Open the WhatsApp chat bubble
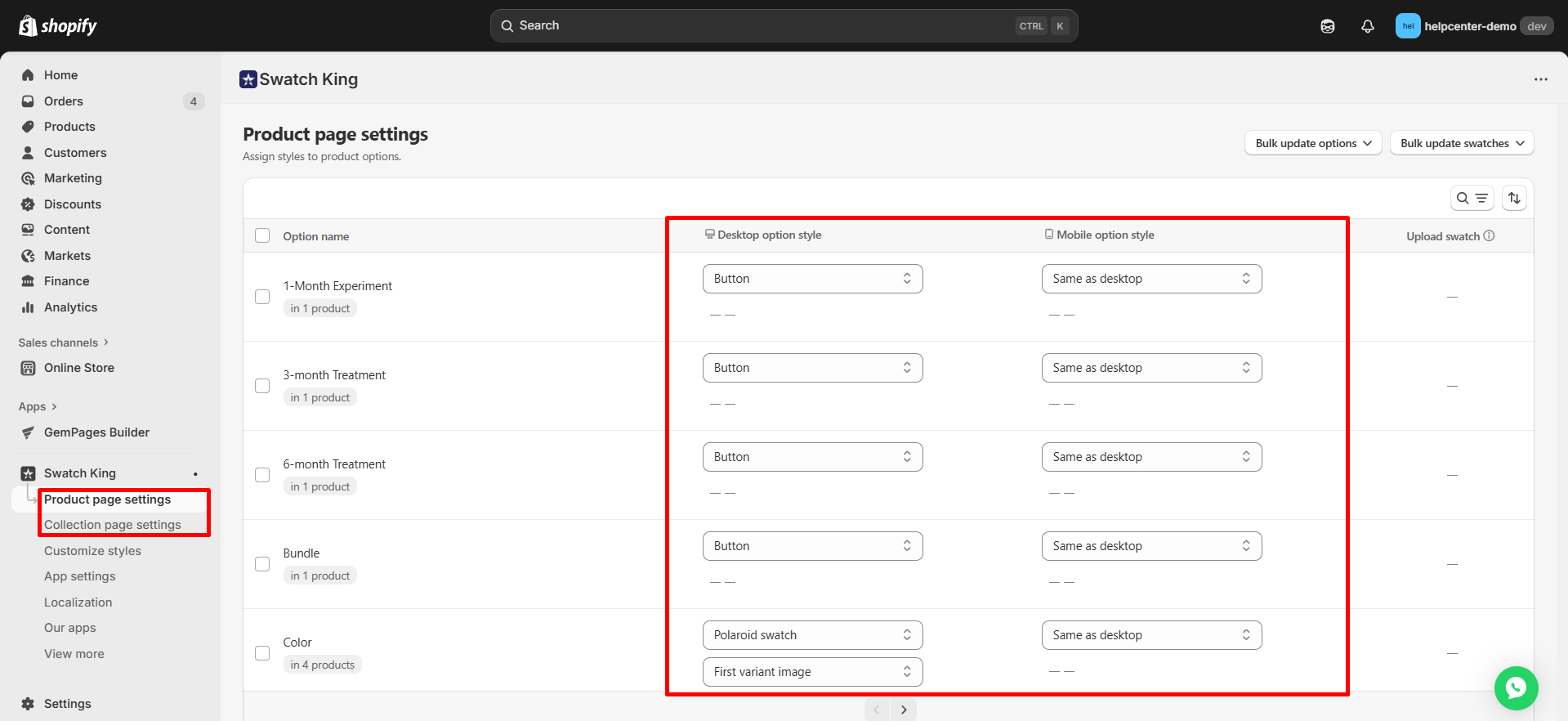Viewport: 1568px width, 721px height. pyautogui.click(x=1516, y=688)
